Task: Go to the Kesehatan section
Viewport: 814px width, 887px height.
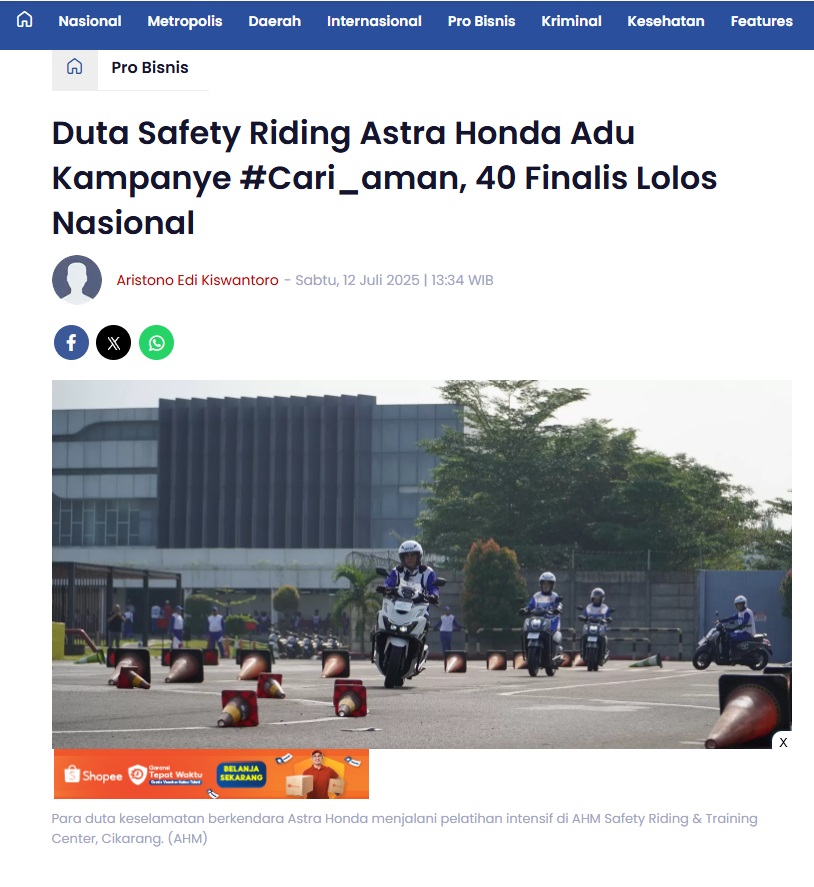Action: coord(666,21)
